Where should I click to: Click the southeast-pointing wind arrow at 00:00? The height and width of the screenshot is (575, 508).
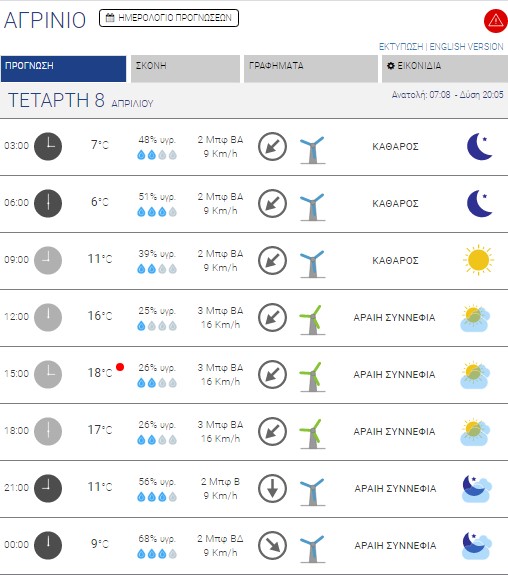272,545
